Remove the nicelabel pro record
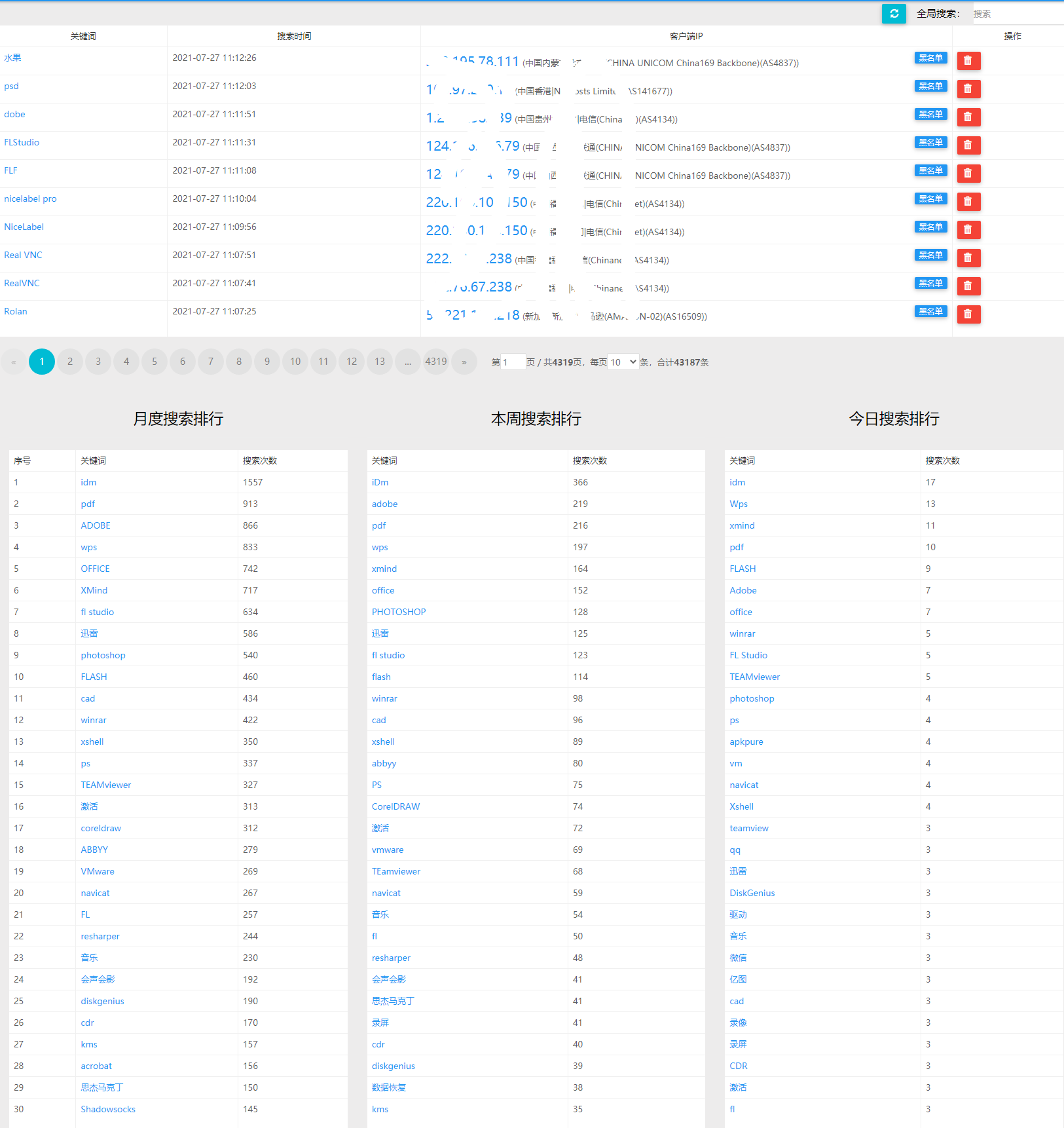The height and width of the screenshot is (1128, 1064). (x=968, y=202)
